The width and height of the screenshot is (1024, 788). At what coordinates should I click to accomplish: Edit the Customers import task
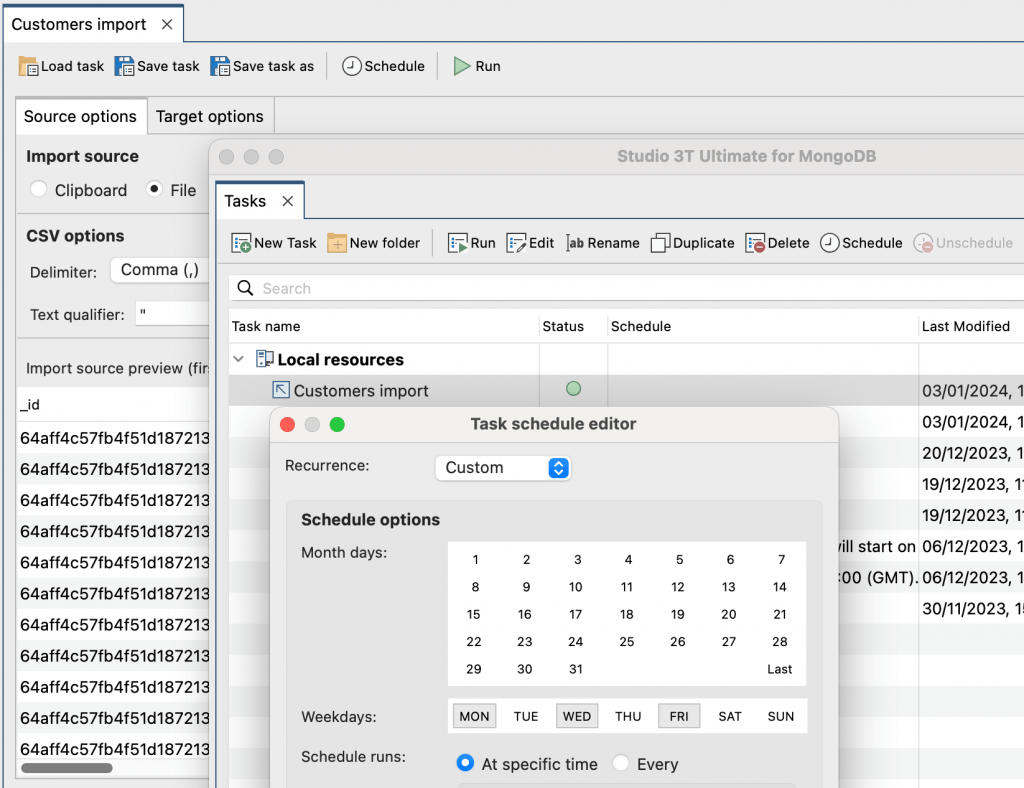(x=529, y=242)
